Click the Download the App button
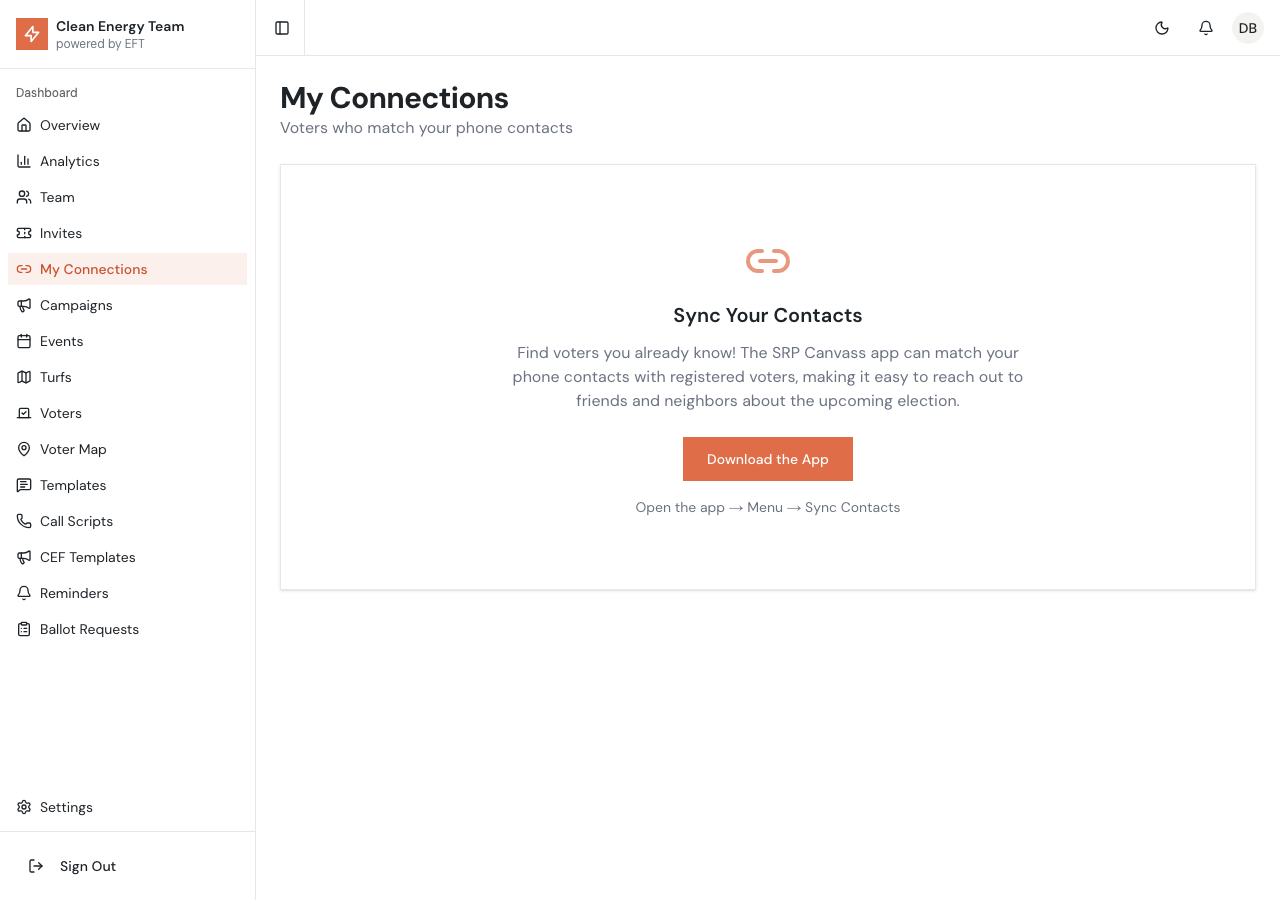Screen dimensions: 1280x900 point(767,459)
